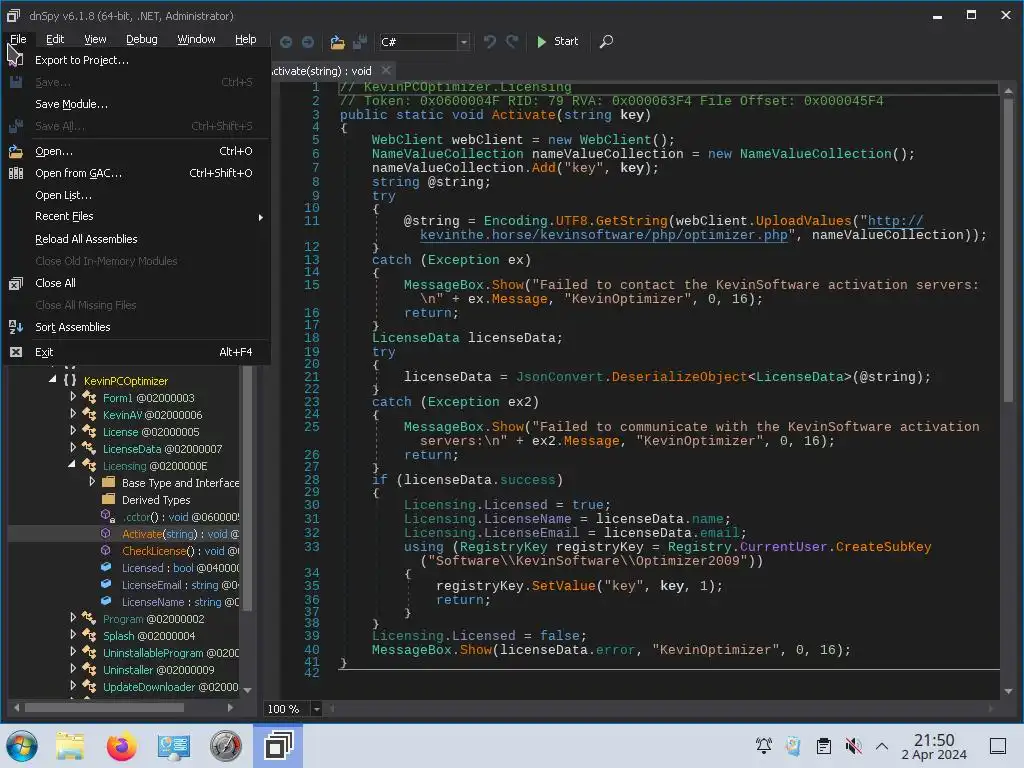Image resolution: width=1024 pixels, height=768 pixels.
Task: Open the Debug menu
Action: (142, 39)
